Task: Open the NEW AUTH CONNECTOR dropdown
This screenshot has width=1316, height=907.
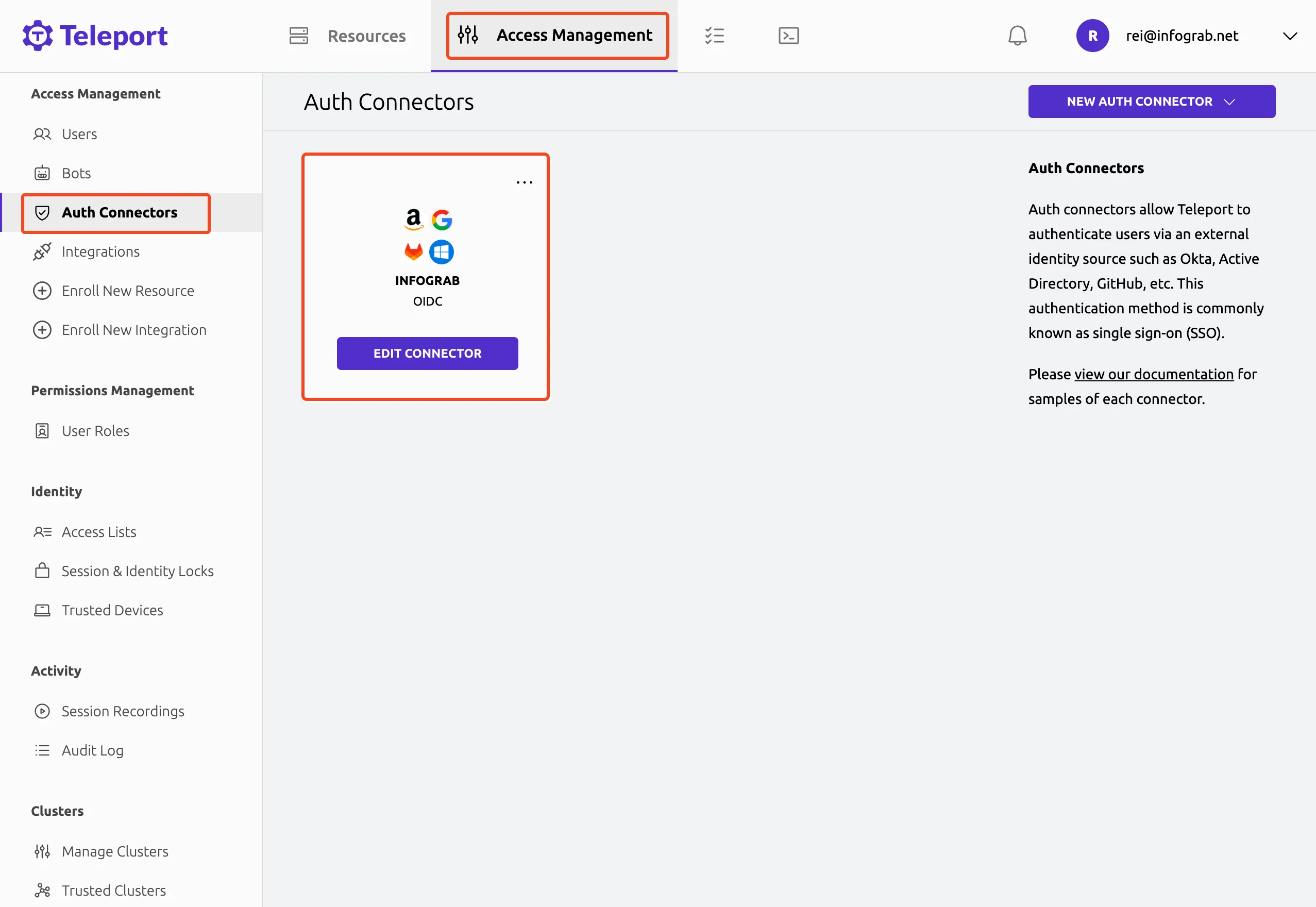Action: [x=1151, y=101]
